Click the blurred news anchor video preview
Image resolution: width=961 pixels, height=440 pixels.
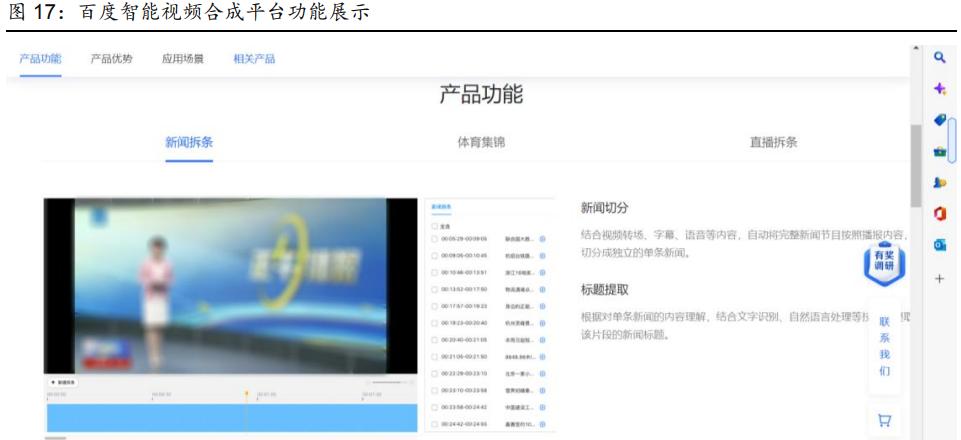tap(230, 286)
